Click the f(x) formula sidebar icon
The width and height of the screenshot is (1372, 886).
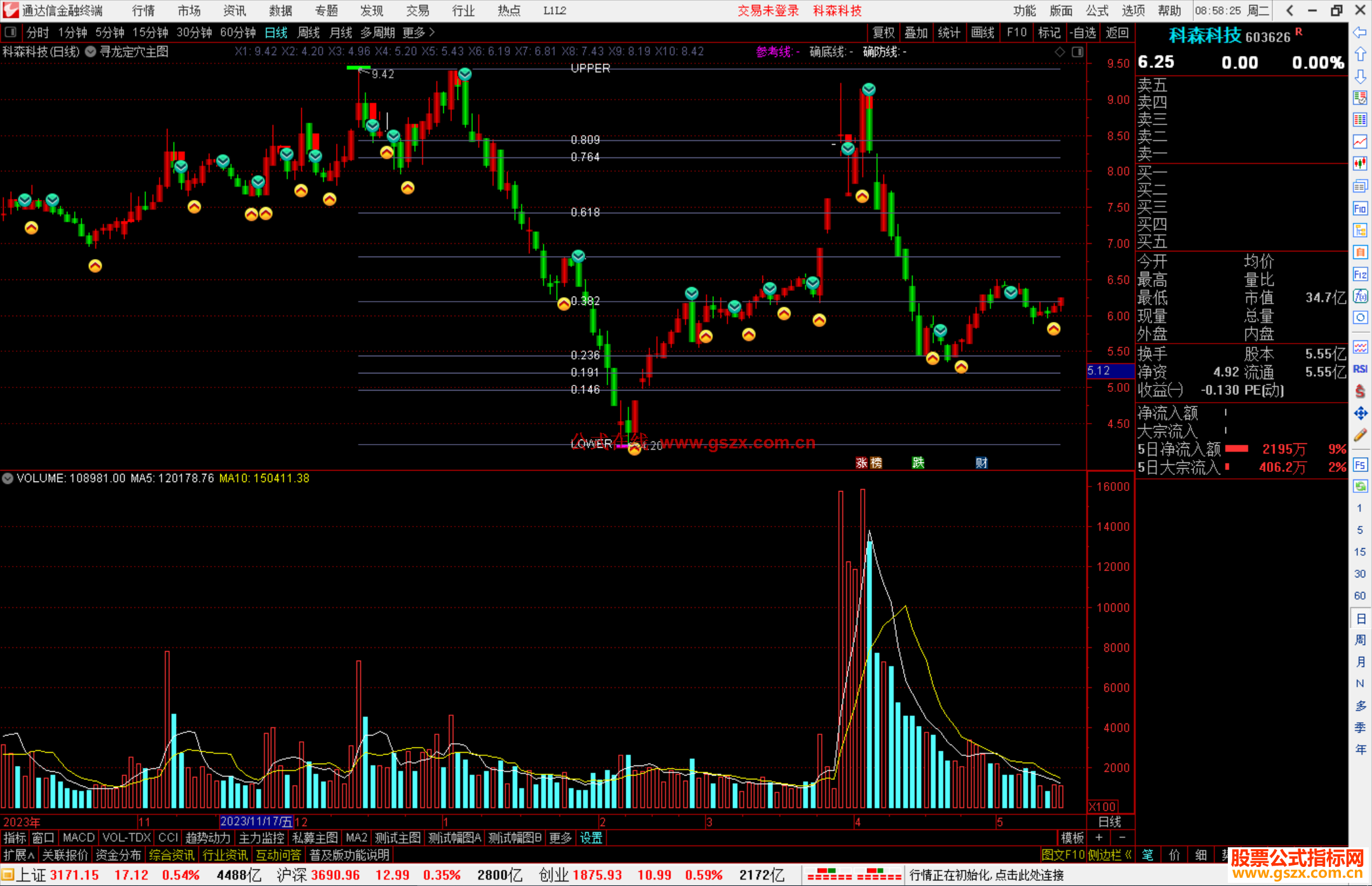point(1360,297)
